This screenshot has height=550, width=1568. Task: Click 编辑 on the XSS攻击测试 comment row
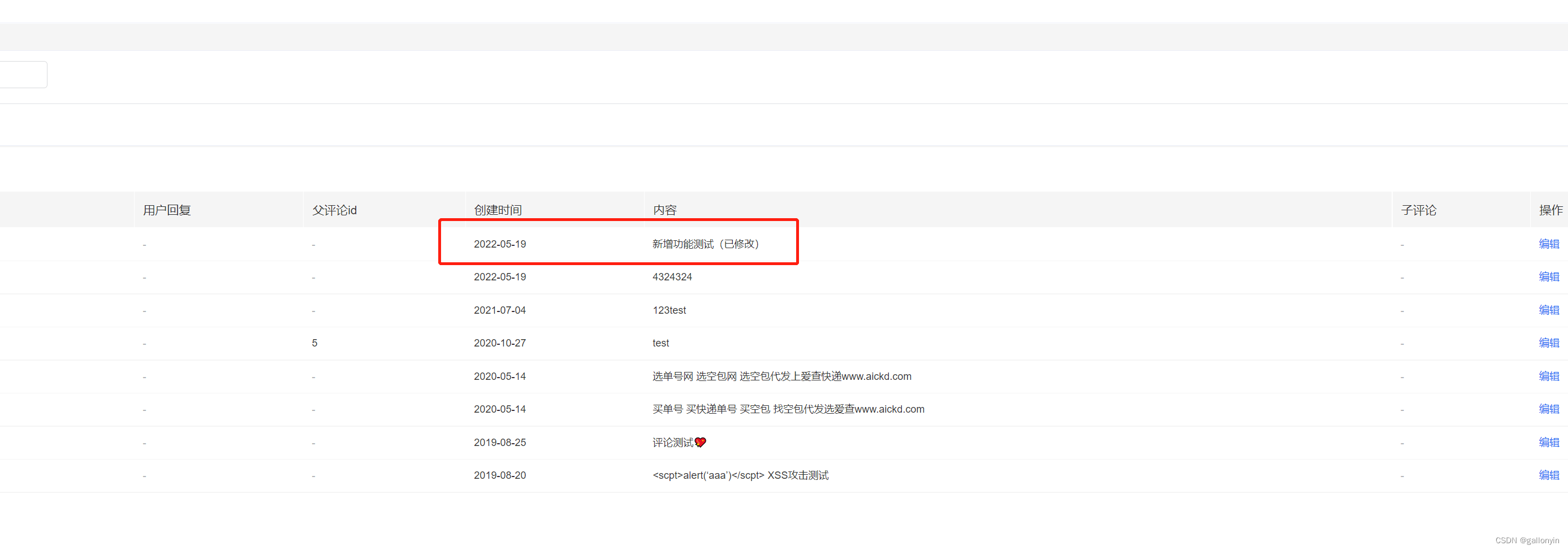point(1549,475)
